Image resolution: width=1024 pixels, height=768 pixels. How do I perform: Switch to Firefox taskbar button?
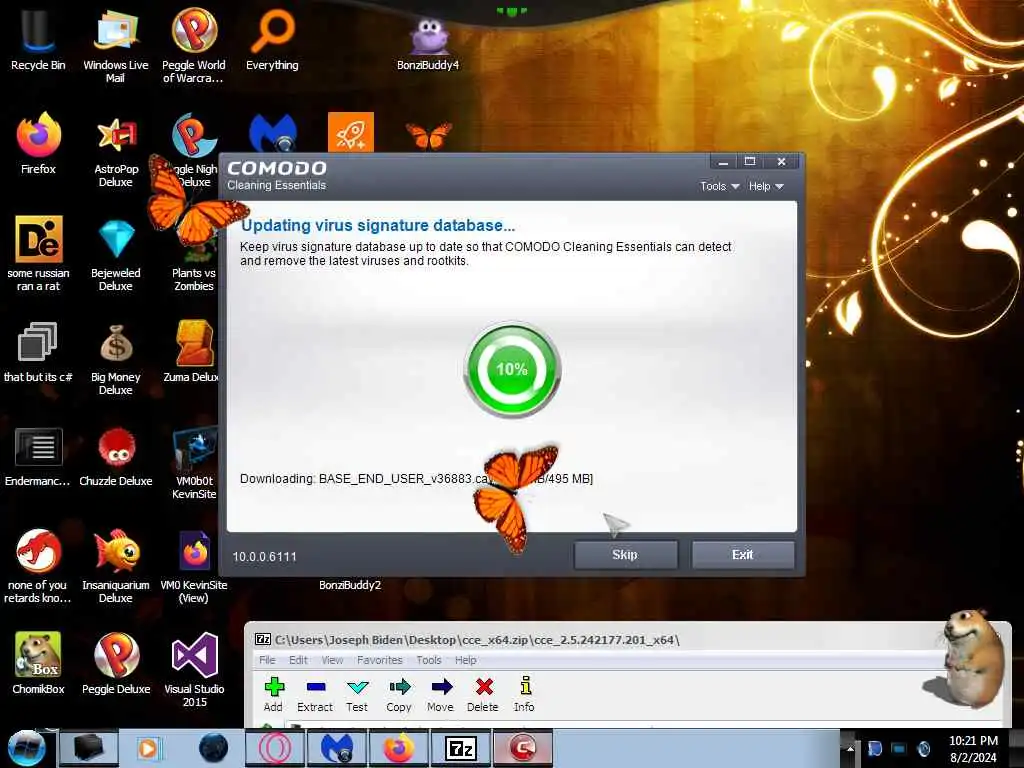point(398,748)
